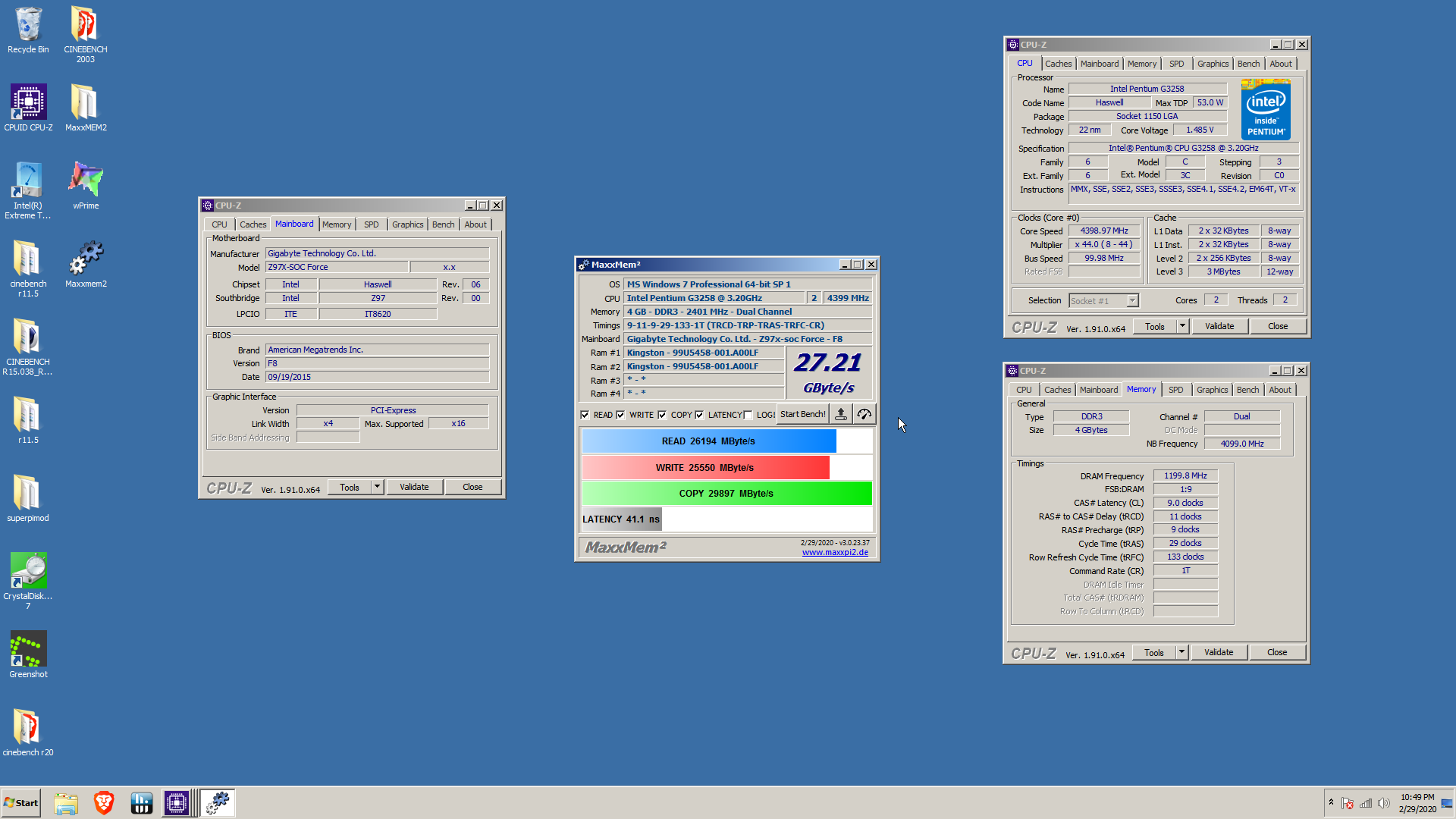Click Start Bench! button in MaxxMem
This screenshot has width=1456, height=819.
pos(802,414)
